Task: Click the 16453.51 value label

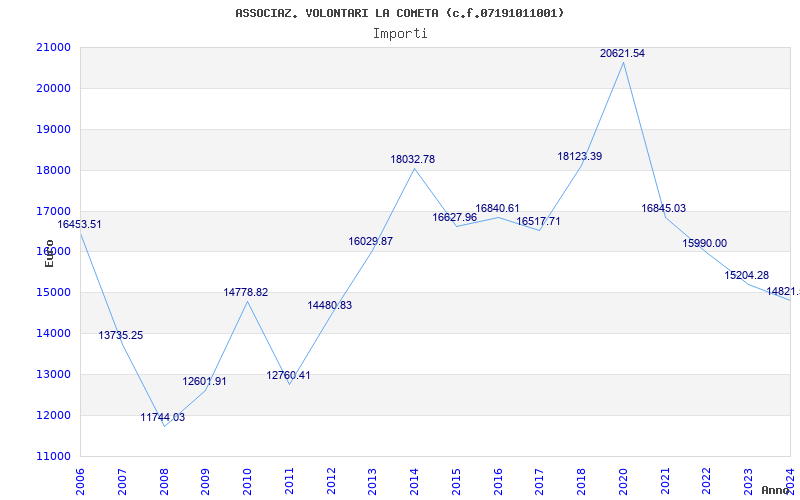Action: click(79, 224)
